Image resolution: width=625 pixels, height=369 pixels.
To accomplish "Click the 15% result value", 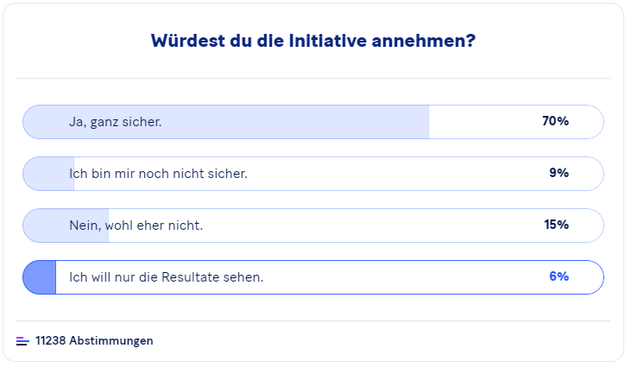I will point(556,225).
